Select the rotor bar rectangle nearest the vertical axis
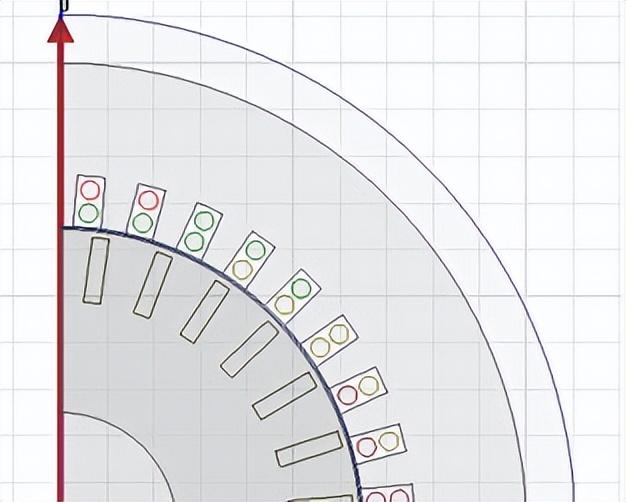 click(x=96, y=271)
